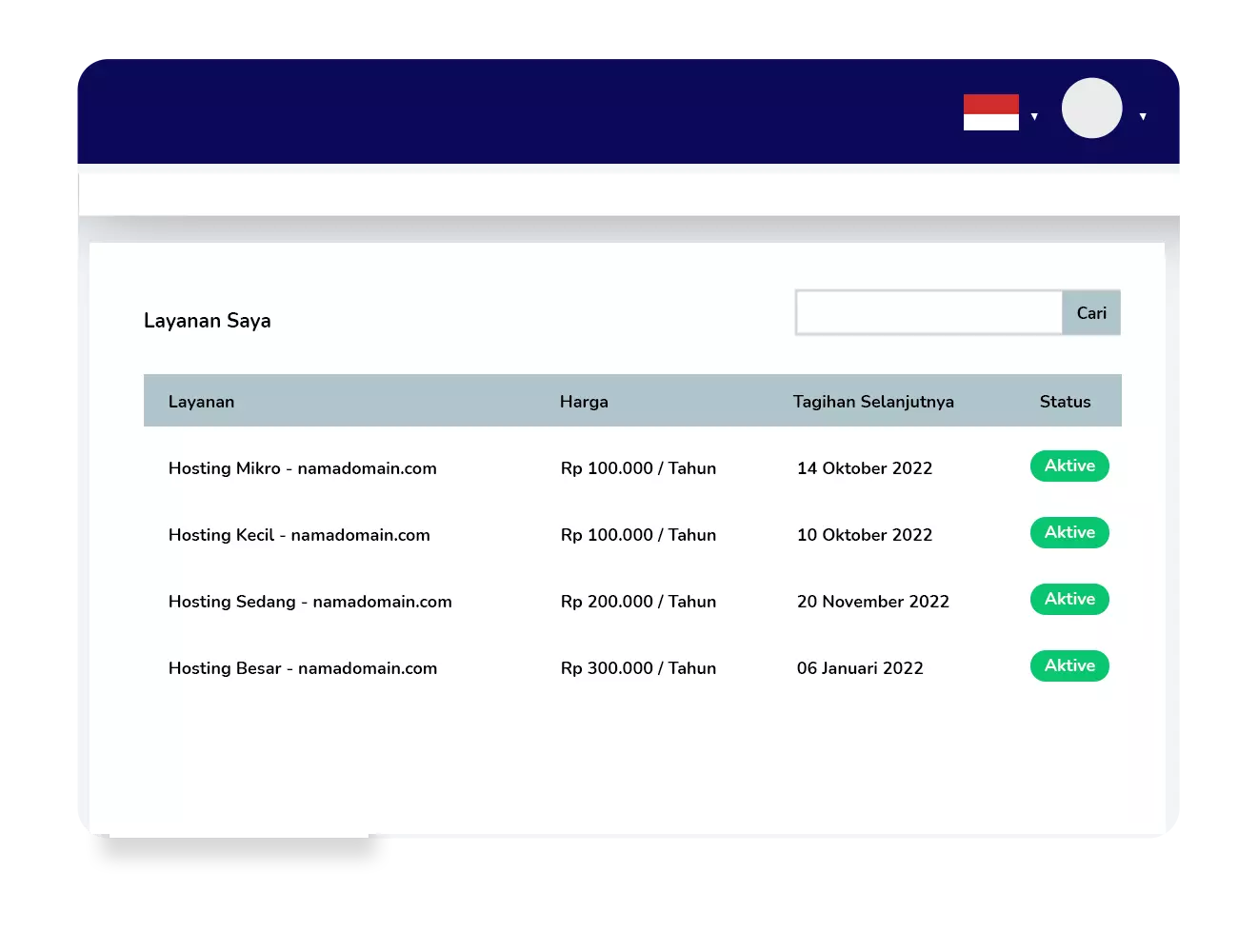
Task: Click the Rp 200.000 / Tahun price
Action: [x=638, y=602]
